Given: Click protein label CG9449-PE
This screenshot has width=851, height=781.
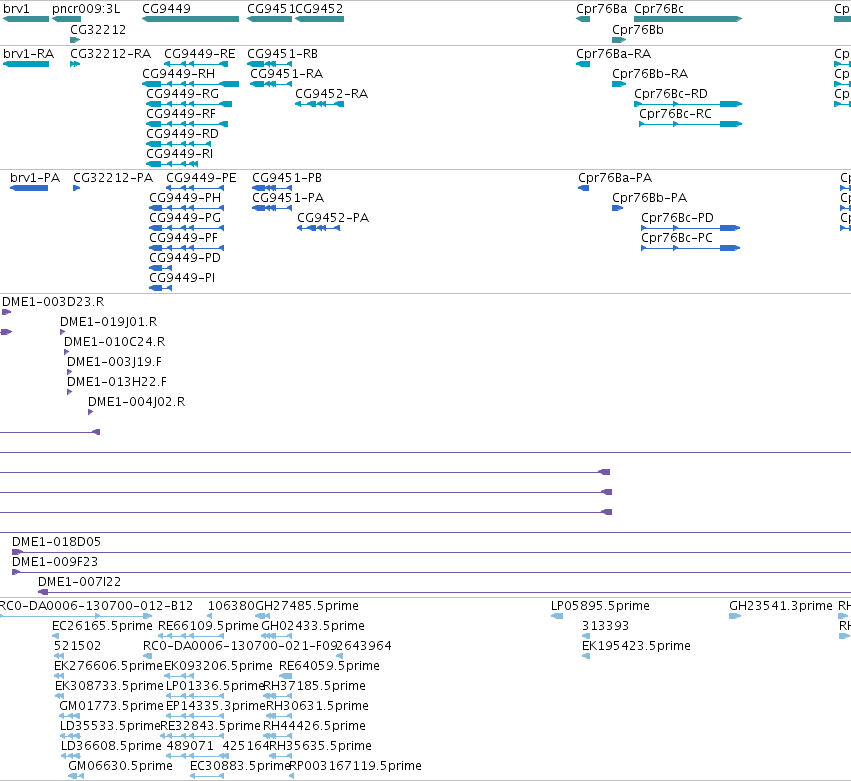Looking at the screenshot, I should tap(201, 177).
